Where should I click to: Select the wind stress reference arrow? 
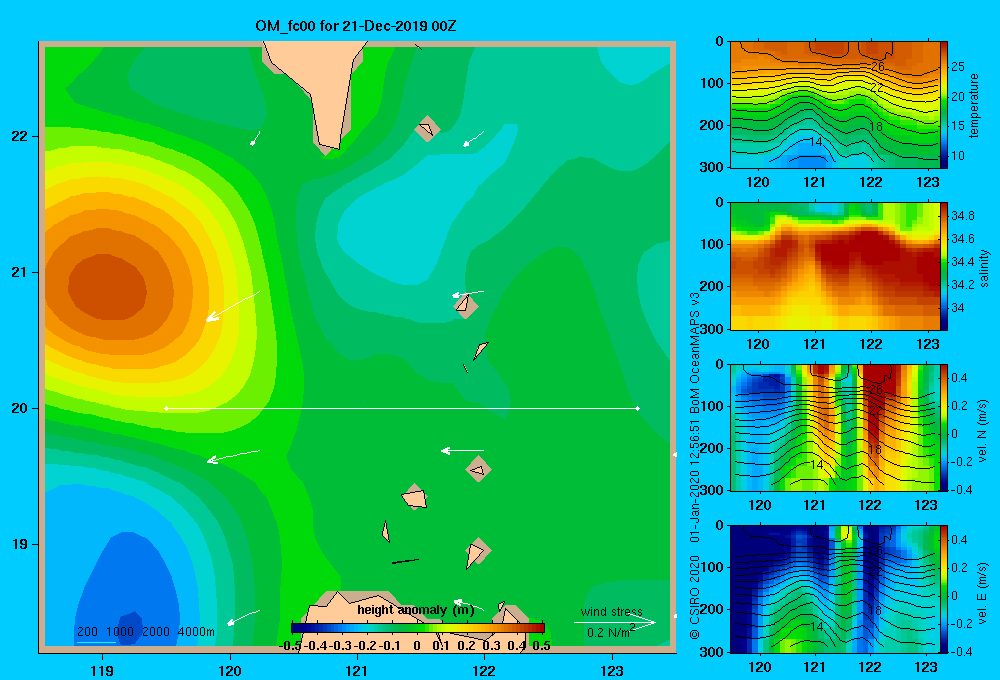[614, 623]
